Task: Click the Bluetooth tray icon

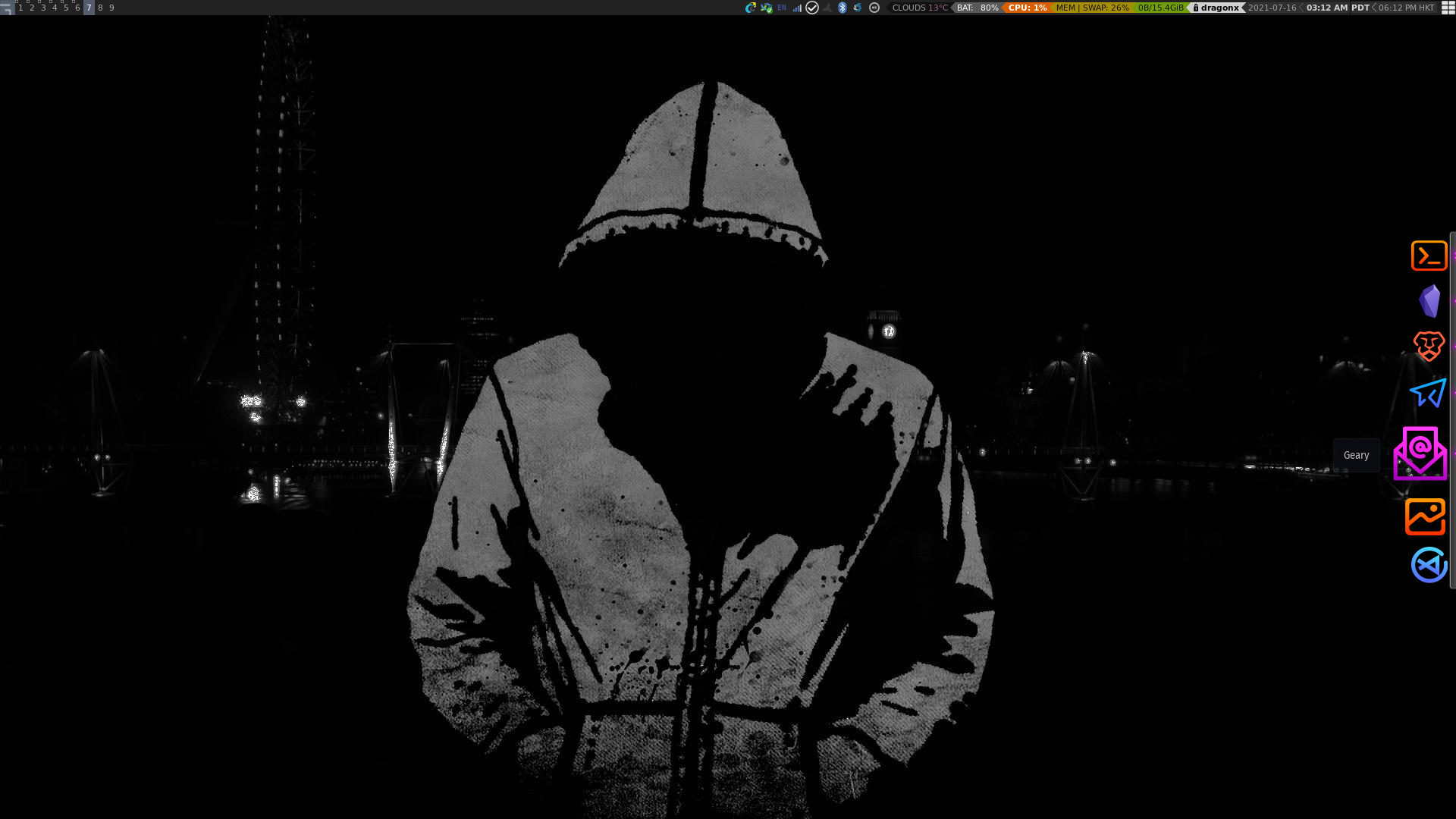Action: tap(842, 8)
